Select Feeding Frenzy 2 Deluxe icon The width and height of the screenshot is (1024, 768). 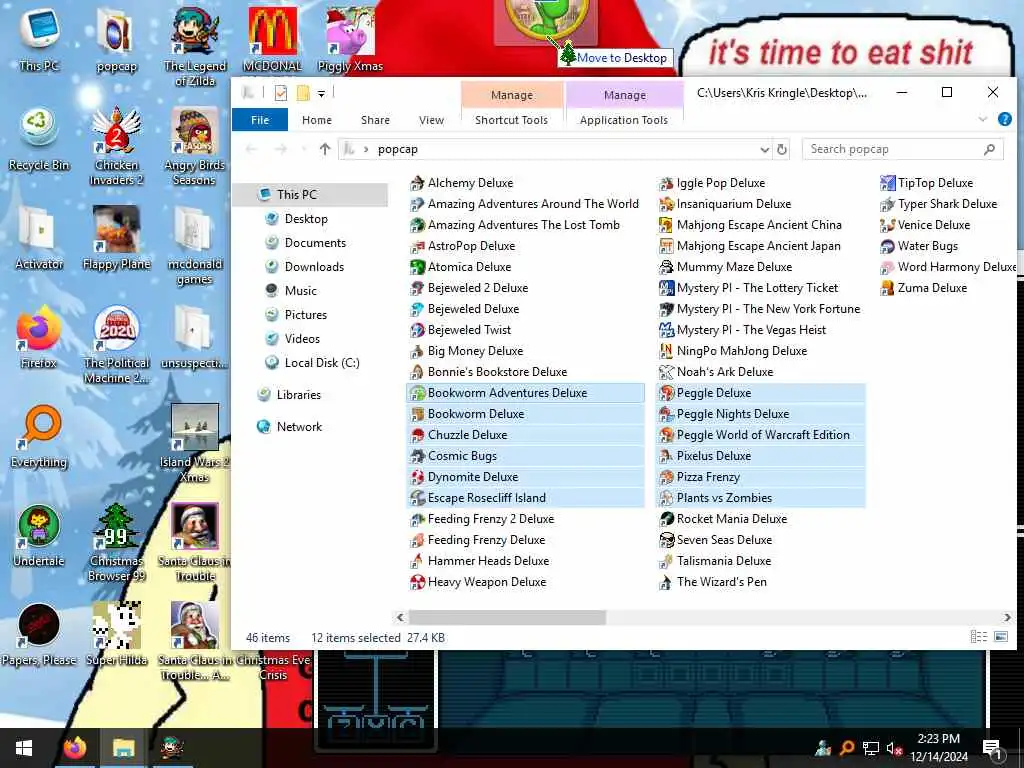pos(417,519)
